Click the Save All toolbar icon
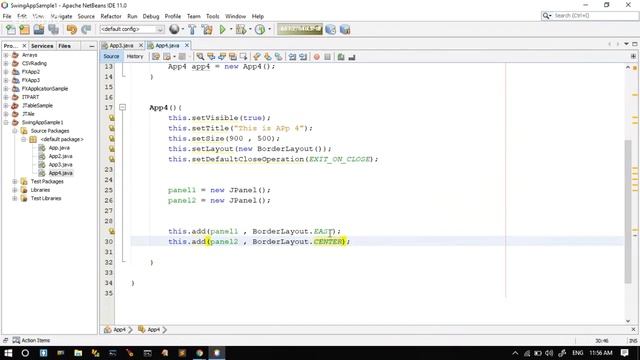This screenshot has width=640, height=360. (53, 29)
